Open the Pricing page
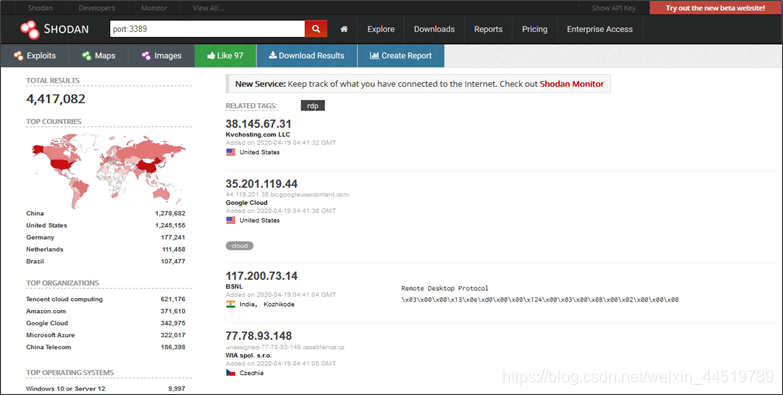Image resolution: width=783 pixels, height=395 pixels. coord(535,29)
